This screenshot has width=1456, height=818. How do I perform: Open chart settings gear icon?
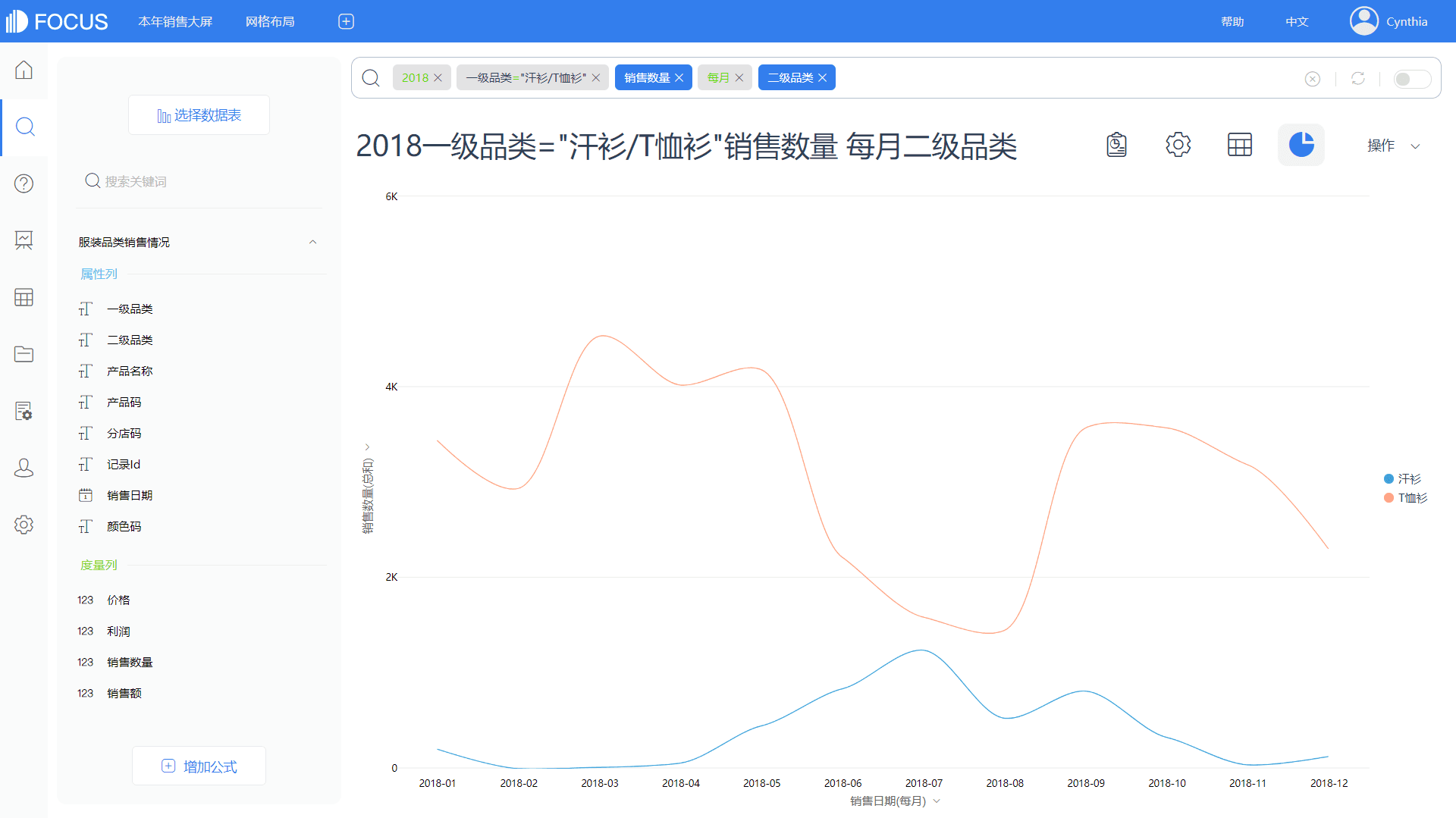click(1178, 144)
